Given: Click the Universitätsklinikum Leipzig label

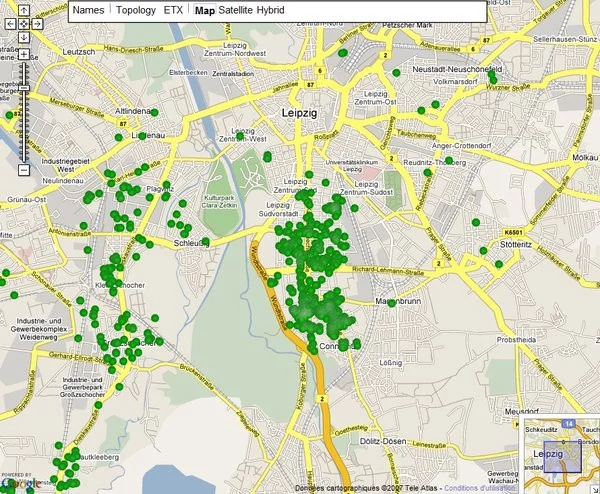Looking at the screenshot, I should 352,166.
